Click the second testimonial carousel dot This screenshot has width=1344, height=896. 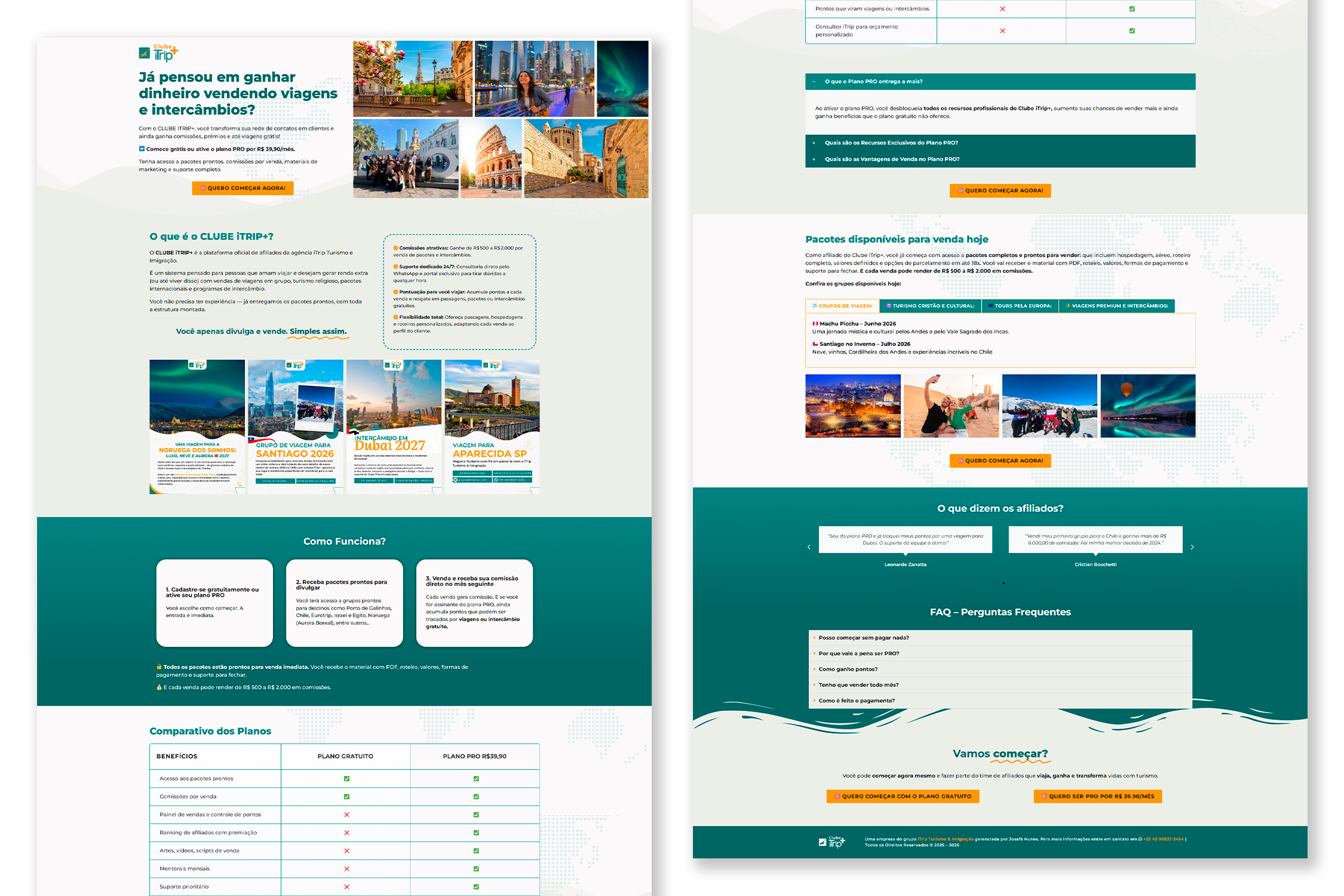(1004, 583)
